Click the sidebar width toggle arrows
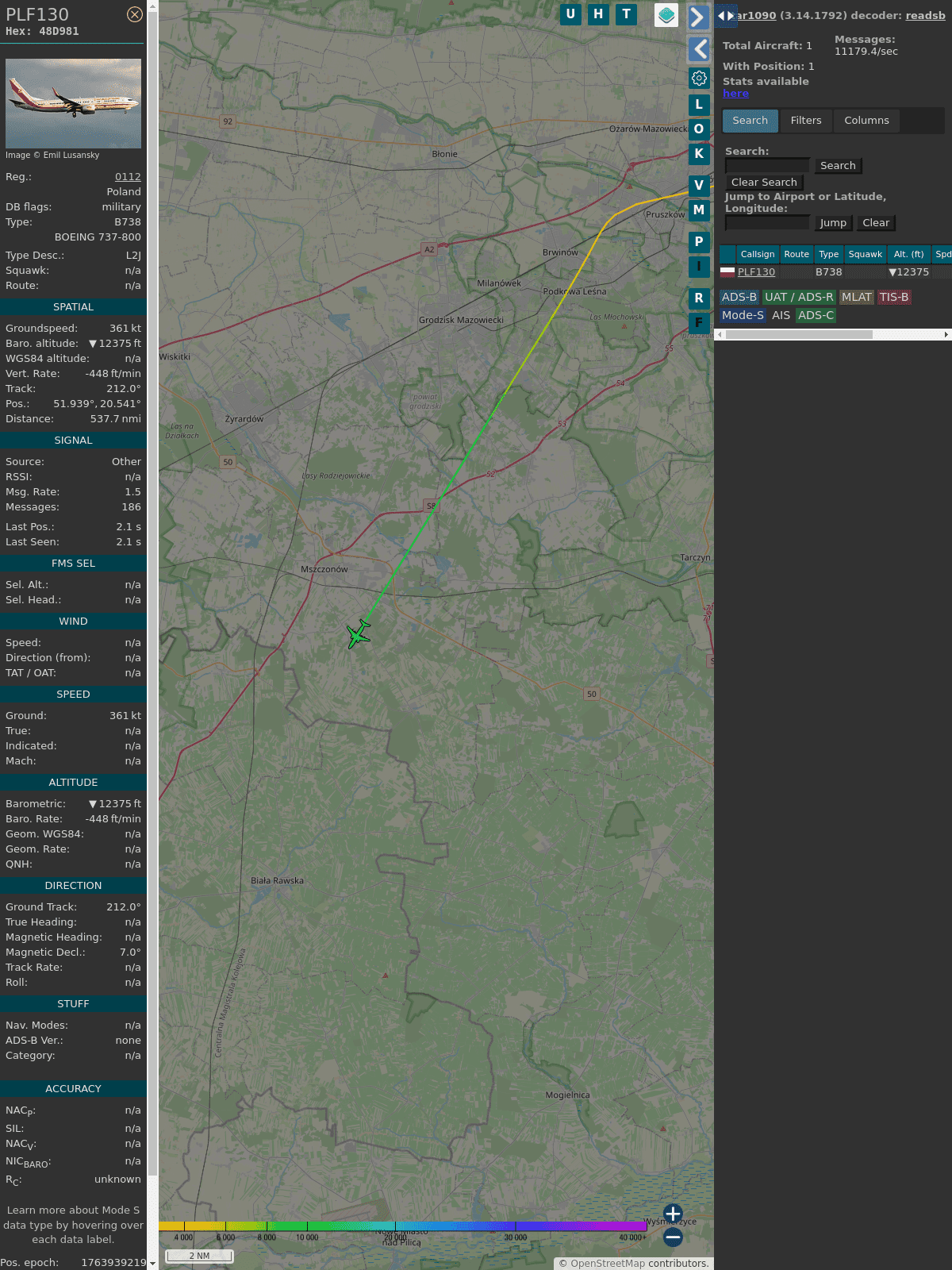The height and width of the screenshot is (1270, 952). click(x=726, y=16)
